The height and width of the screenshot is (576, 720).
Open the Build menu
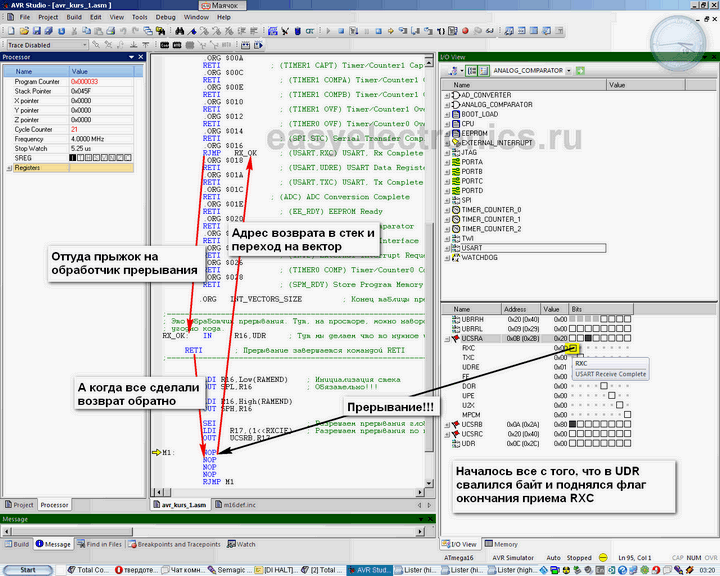74,17
